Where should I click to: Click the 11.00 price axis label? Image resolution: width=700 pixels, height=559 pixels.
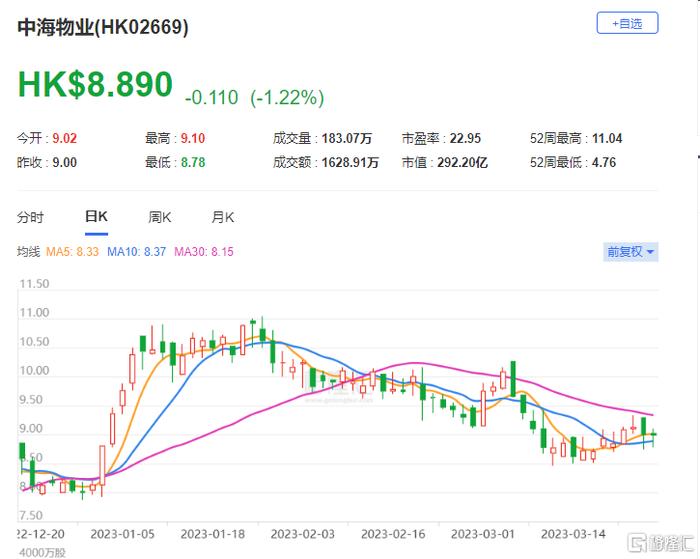(x=34, y=313)
